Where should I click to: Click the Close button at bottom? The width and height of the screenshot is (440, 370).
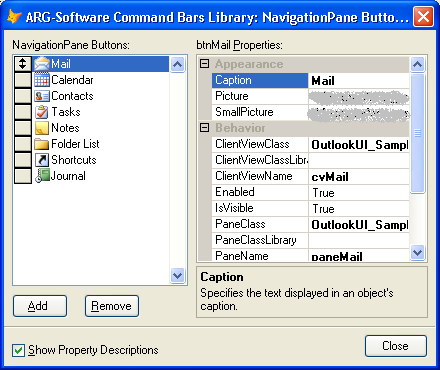point(396,346)
